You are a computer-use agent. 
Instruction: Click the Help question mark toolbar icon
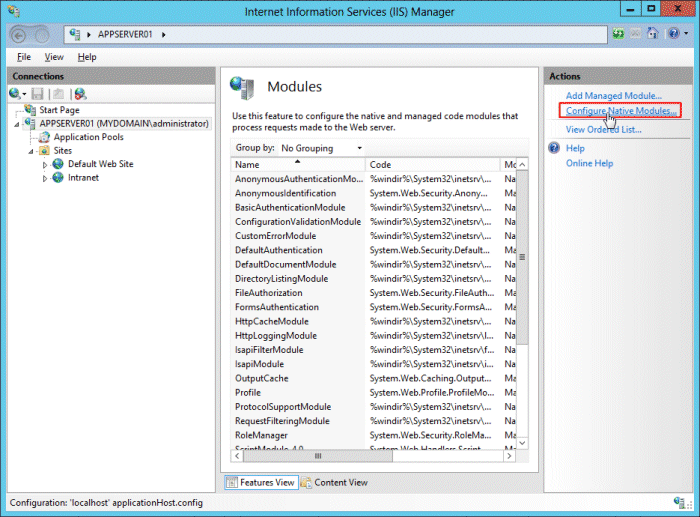pyautogui.click(x=674, y=33)
